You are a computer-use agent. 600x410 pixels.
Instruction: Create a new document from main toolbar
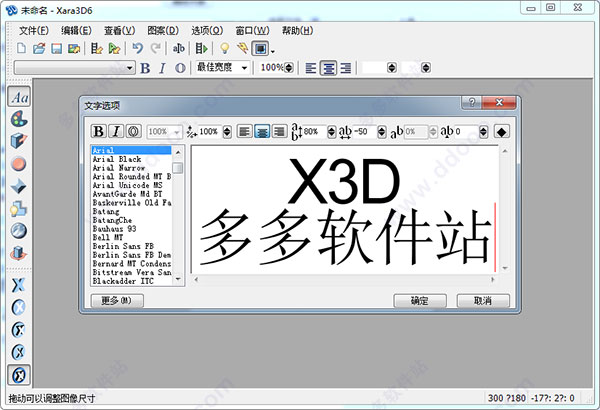22,48
